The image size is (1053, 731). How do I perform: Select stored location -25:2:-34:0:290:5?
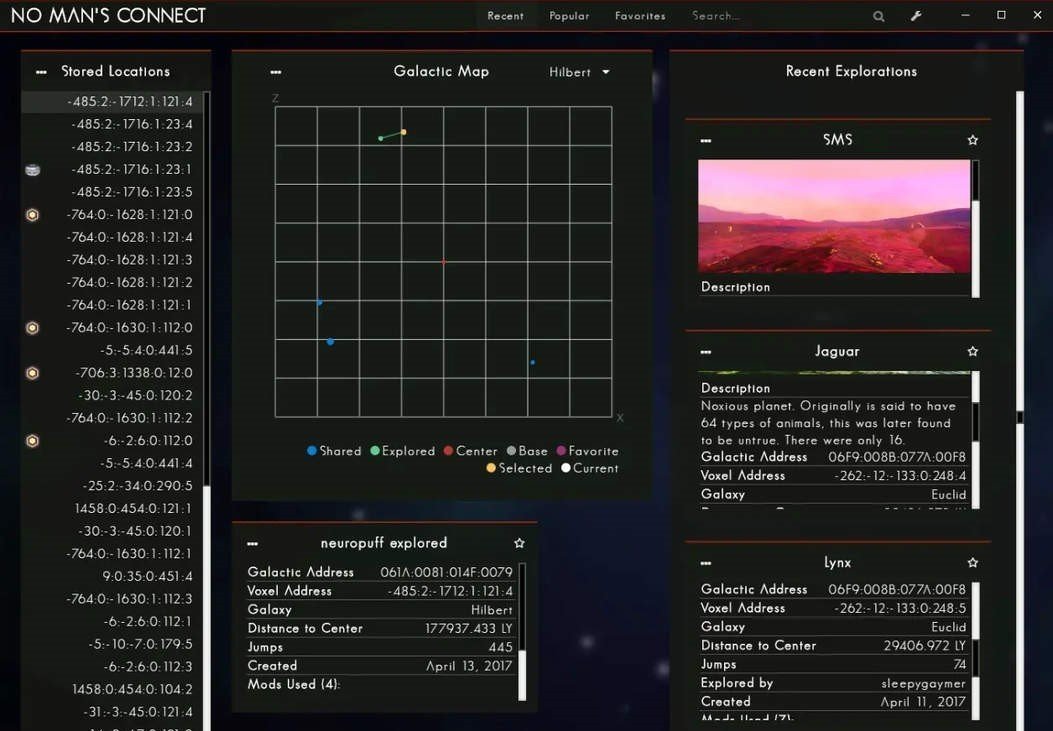tap(112, 486)
